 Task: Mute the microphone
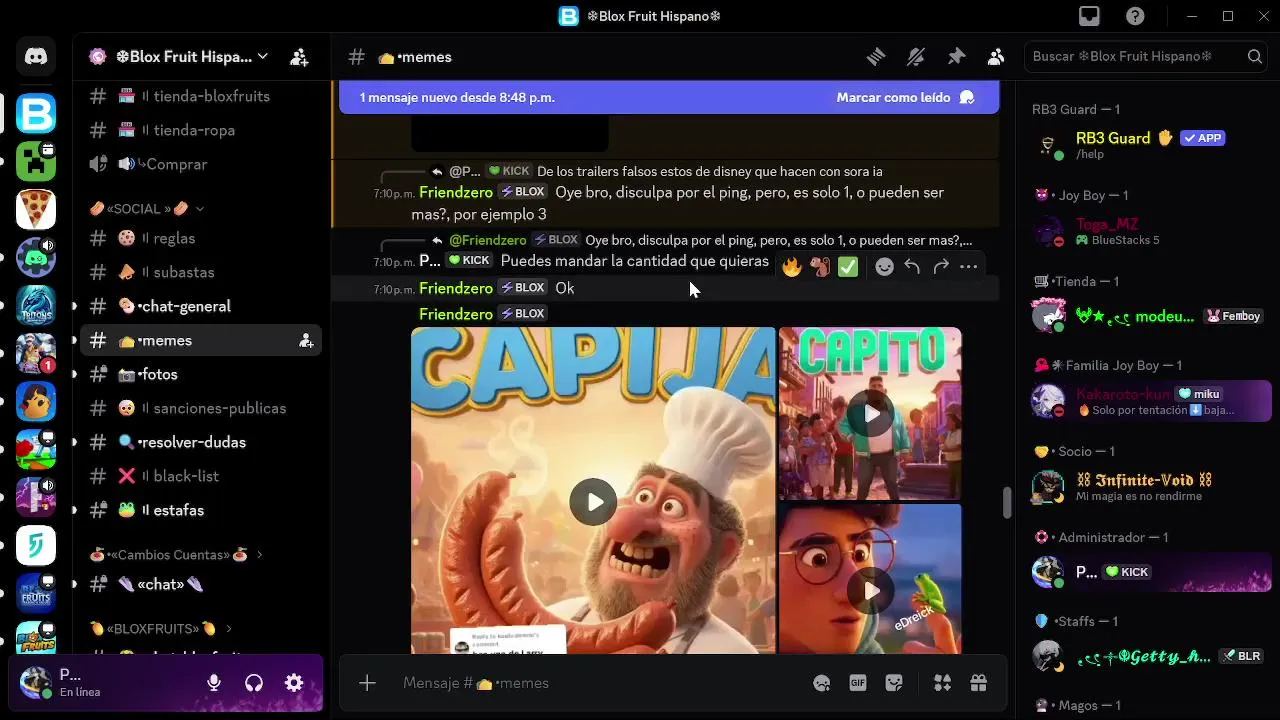click(x=214, y=683)
